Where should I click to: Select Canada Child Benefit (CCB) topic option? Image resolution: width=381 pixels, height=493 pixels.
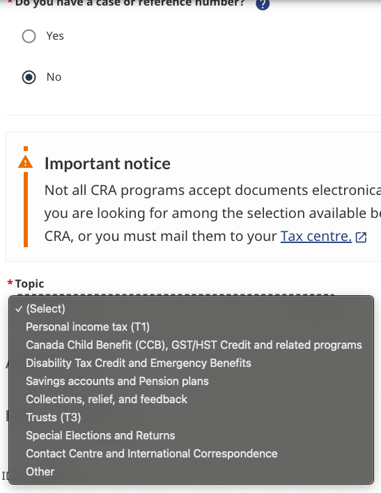[191, 345]
